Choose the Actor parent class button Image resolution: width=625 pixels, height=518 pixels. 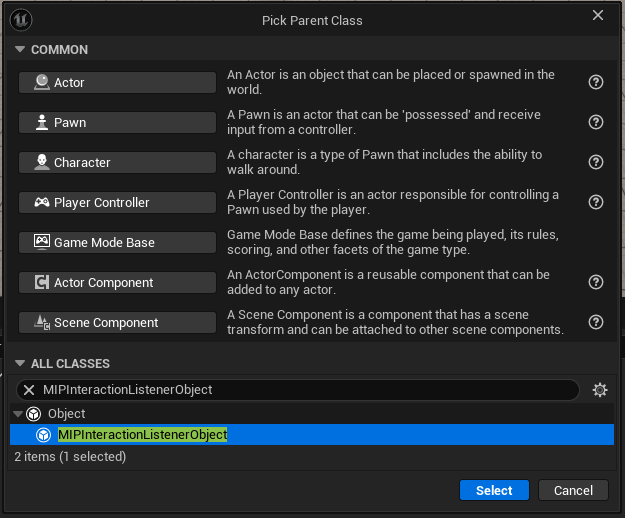point(117,82)
